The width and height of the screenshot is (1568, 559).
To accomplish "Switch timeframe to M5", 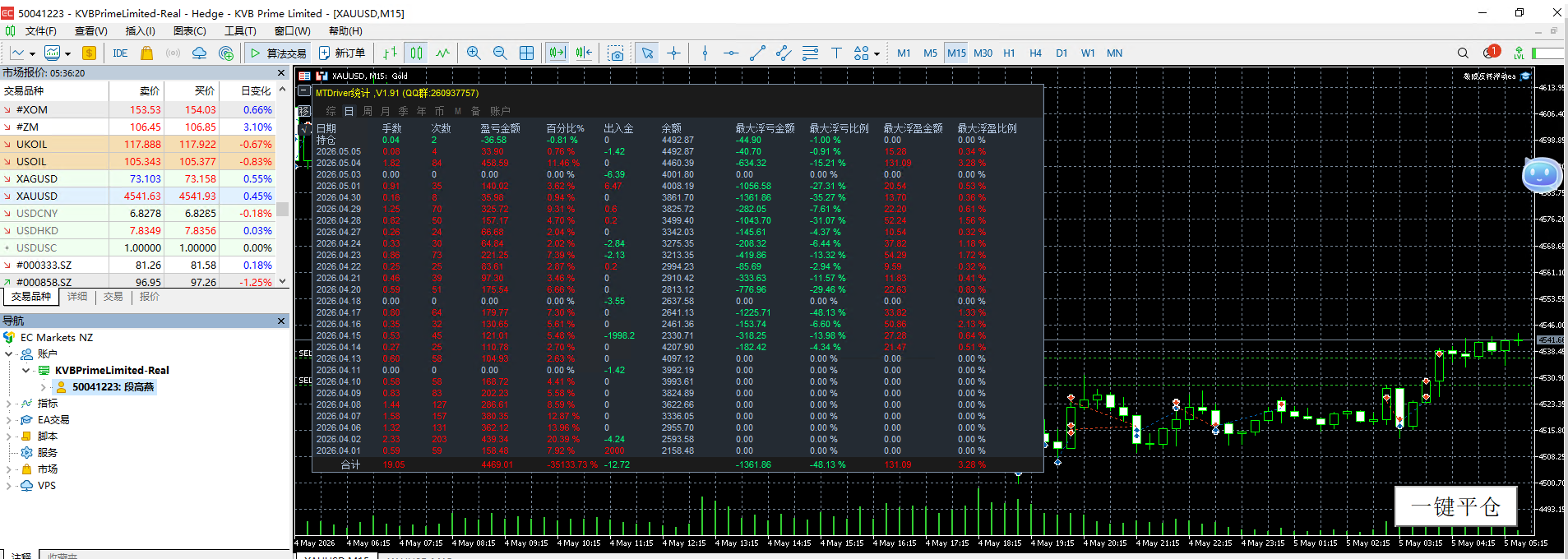I will [930, 53].
